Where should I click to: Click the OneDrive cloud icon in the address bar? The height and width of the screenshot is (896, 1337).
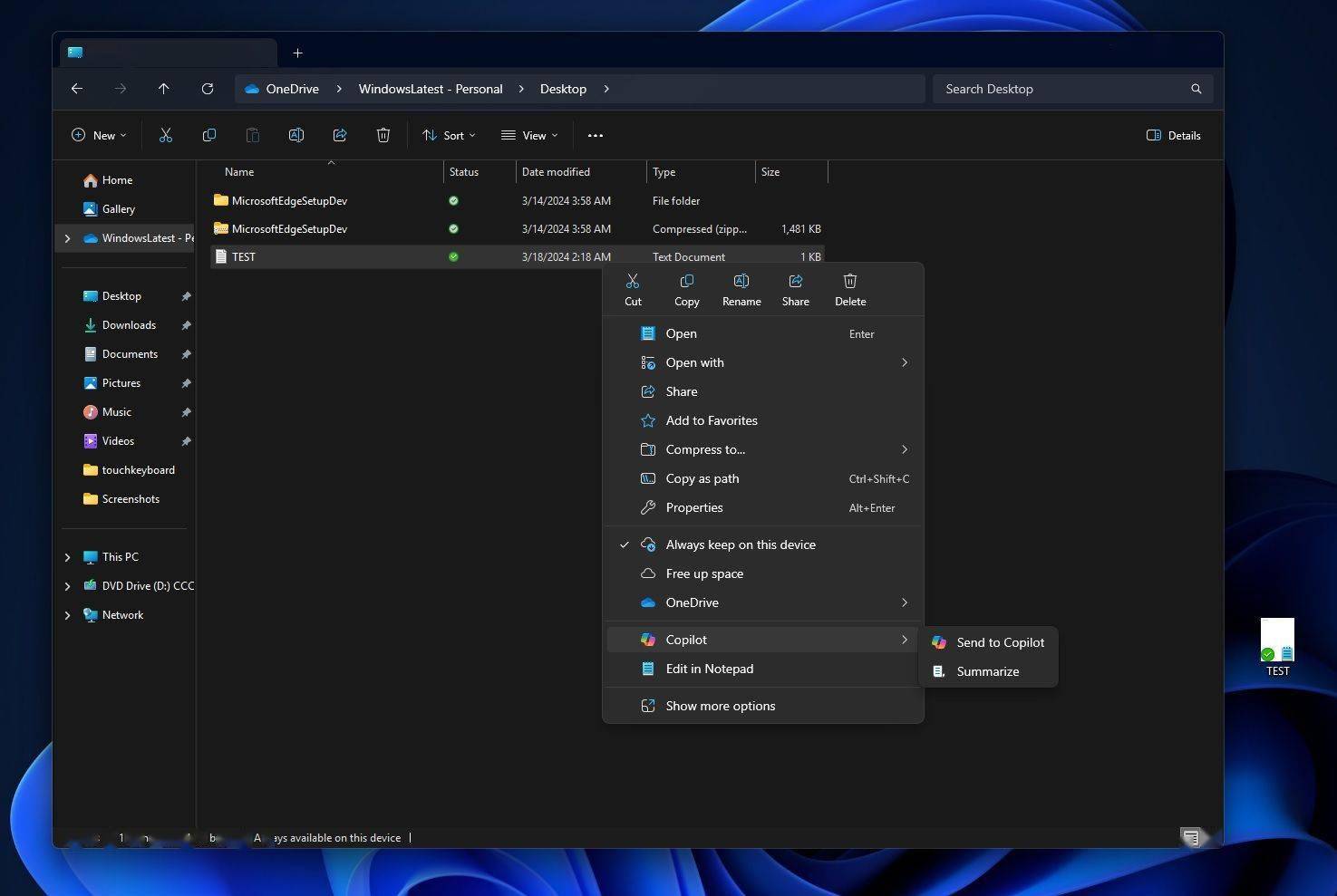coord(252,89)
